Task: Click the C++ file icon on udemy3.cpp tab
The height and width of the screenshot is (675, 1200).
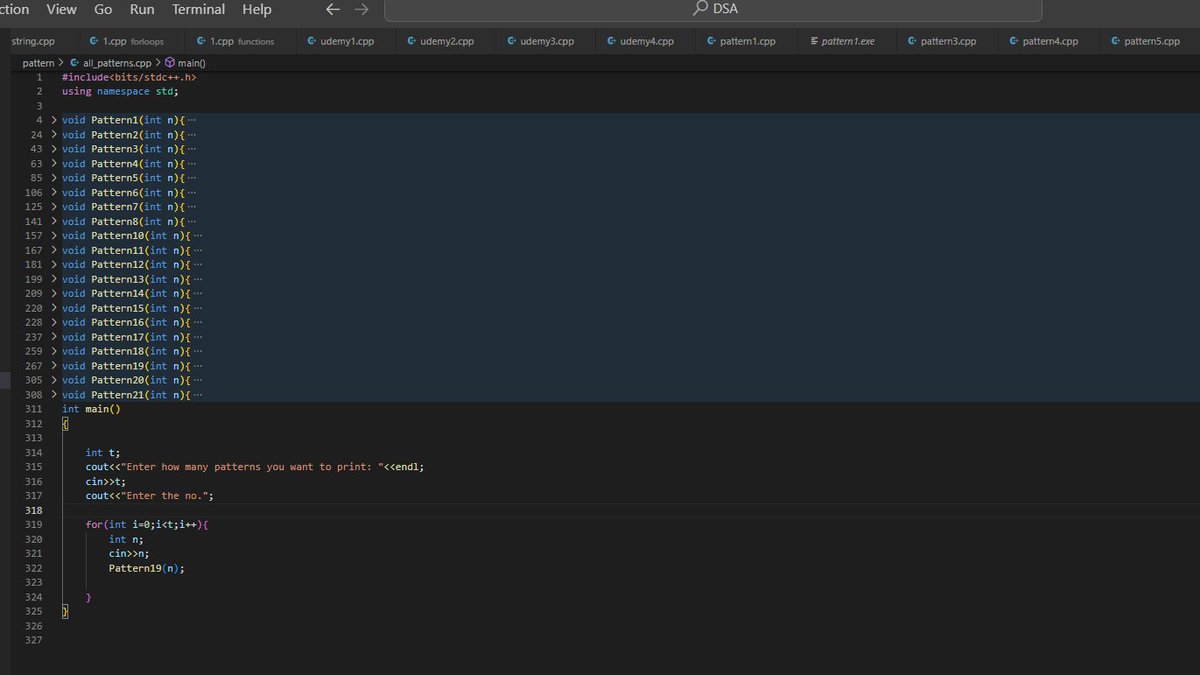Action: point(512,41)
